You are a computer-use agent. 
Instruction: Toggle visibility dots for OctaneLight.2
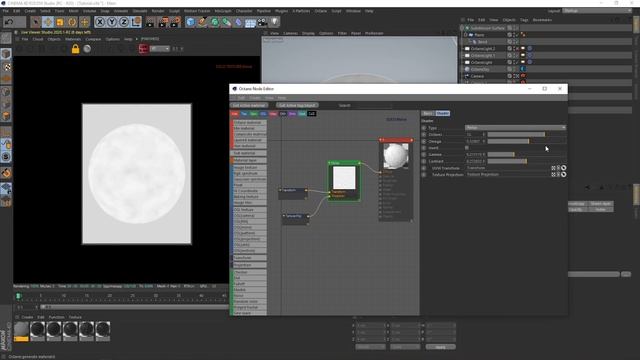pyautogui.click(x=514, y=49)
